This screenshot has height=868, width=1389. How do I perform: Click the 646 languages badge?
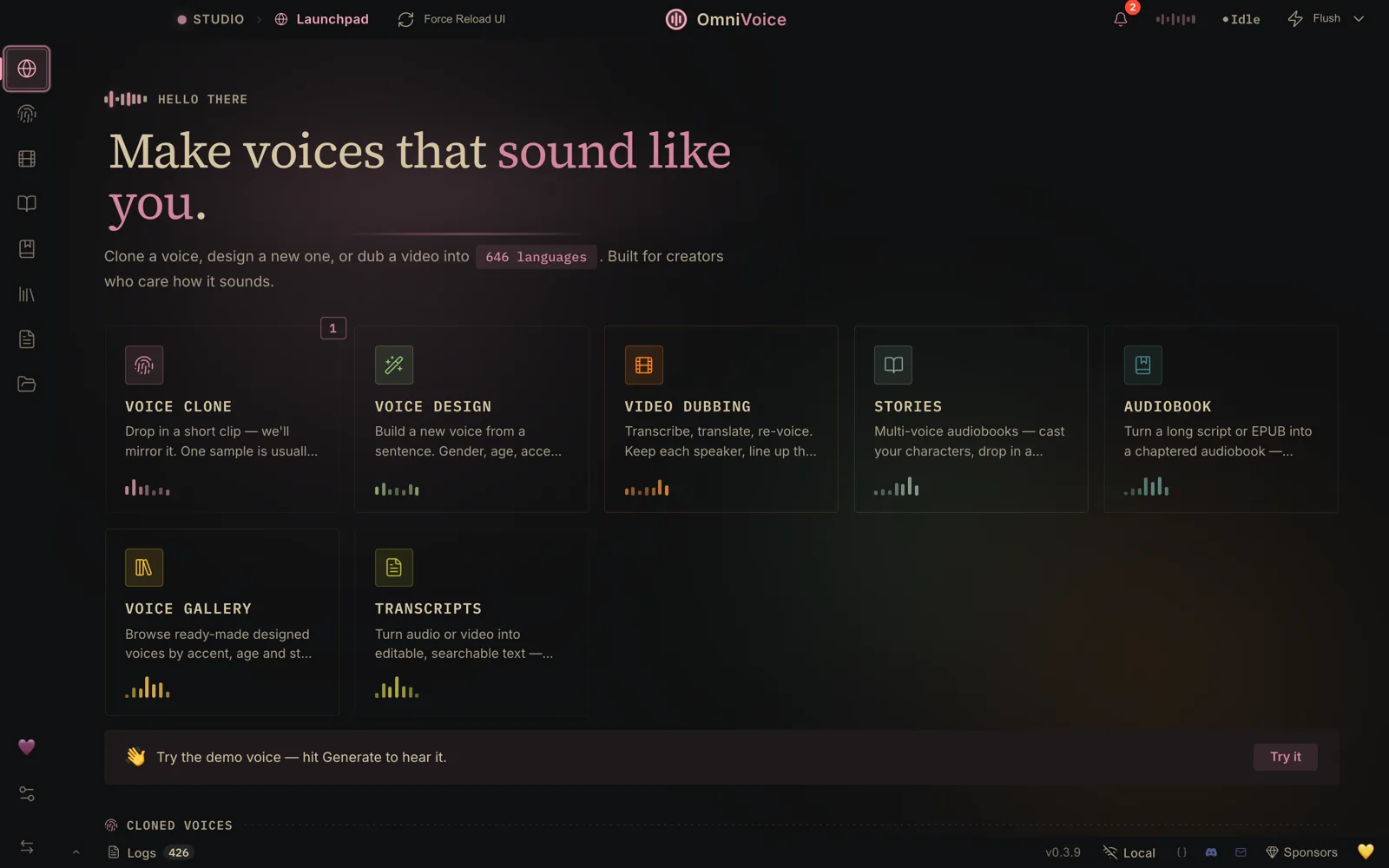(x=537, y=257)
